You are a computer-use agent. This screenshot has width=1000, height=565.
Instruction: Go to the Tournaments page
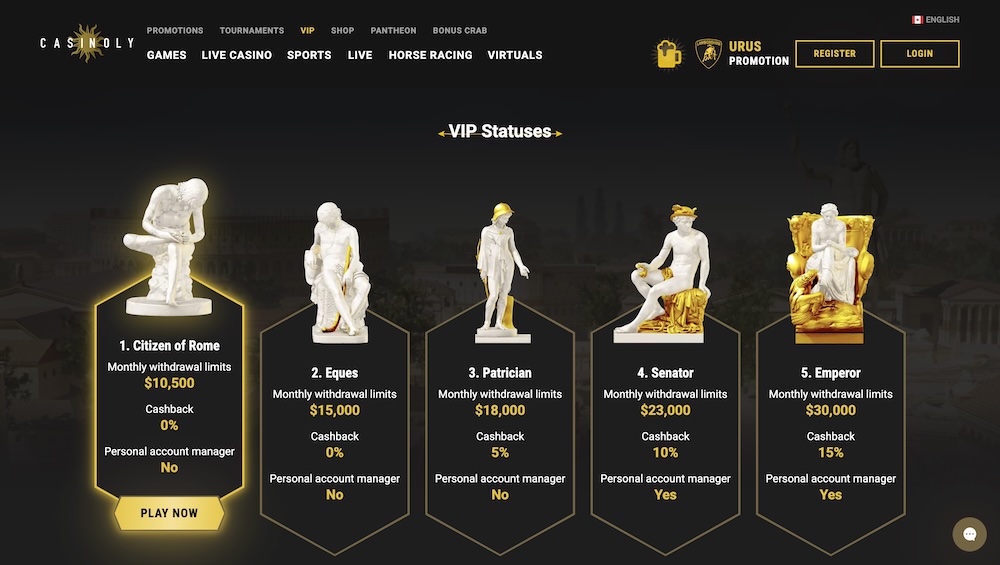pos(252,31)
